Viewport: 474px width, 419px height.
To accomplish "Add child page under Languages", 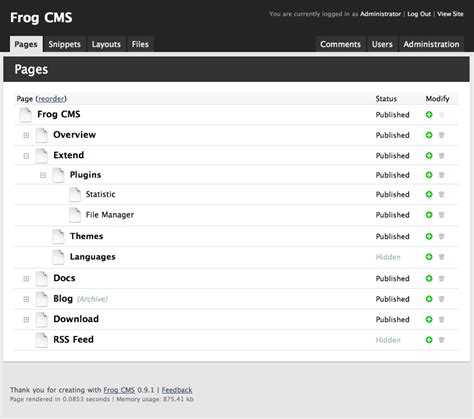I will 429,257.
